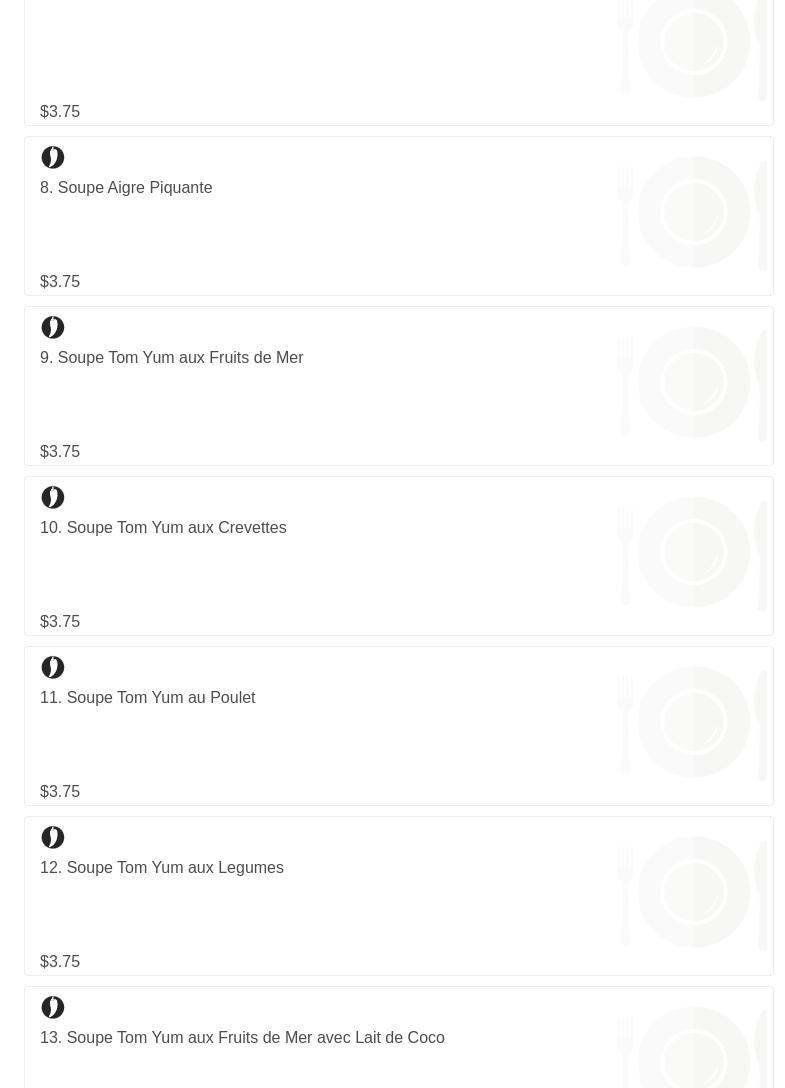Click spicy icon above Tom Yum au Poulet

[x=53, y=668]
